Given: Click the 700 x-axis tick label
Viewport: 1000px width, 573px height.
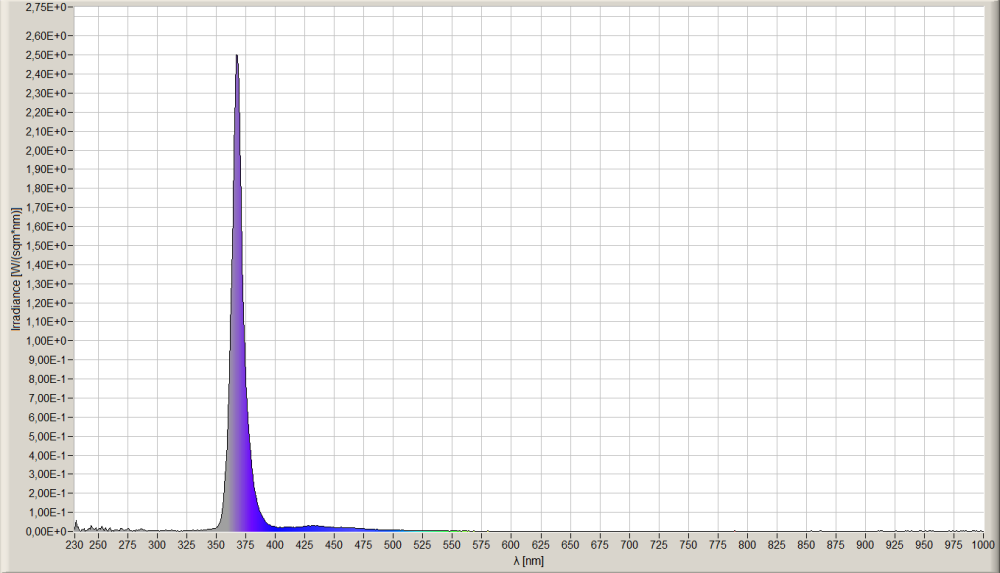Looking at the screenshot, I should pyautogui.click(x=629, y=545).
